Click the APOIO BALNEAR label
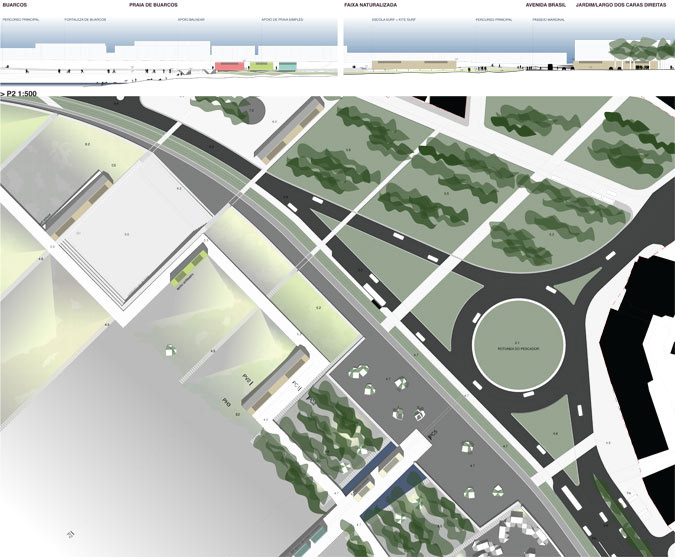 pos(191,20)
